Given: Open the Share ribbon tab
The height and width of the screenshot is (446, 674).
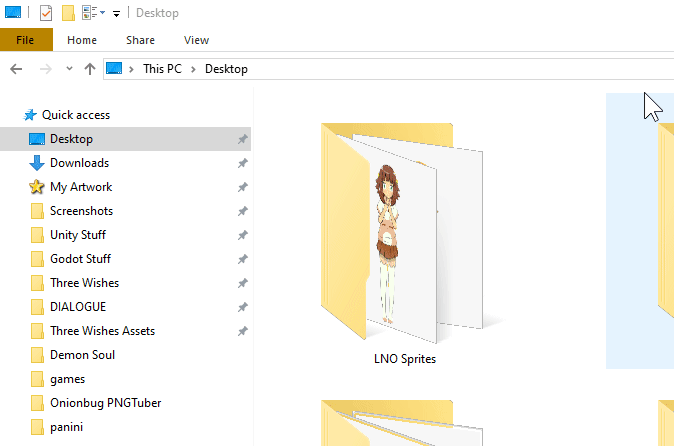Looking at the screenshot, I should click(x=140, y=40).
